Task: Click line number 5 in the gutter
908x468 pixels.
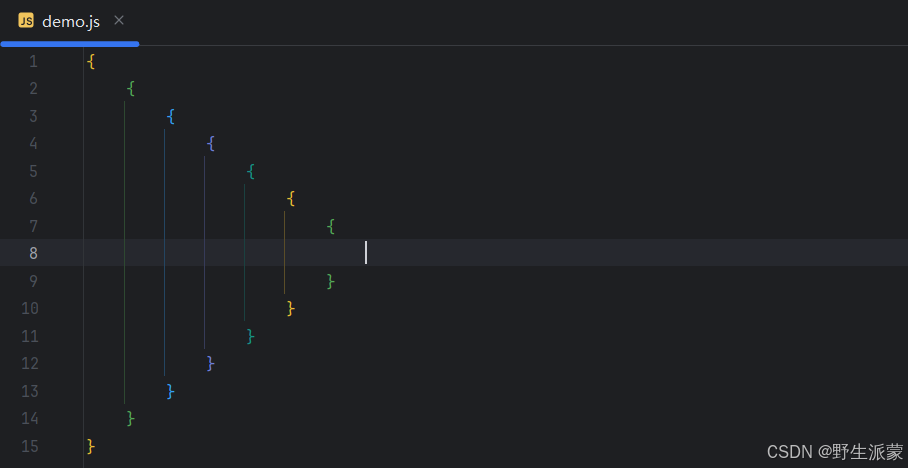Action: (x=34, y=171)
